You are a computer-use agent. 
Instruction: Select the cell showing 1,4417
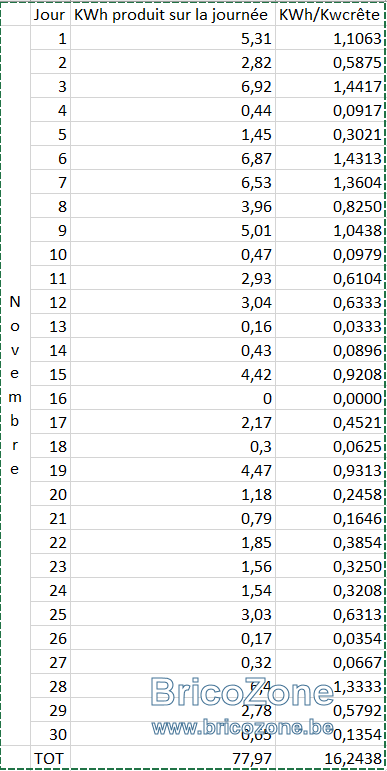[329, 87]
